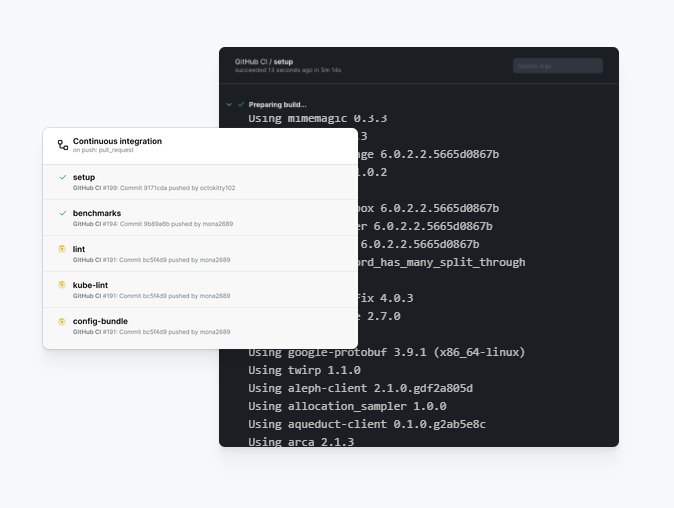Click log line ending 'er 6.0.2.2.5665d0867b'

pyautogui.click(x=425, y=226)
